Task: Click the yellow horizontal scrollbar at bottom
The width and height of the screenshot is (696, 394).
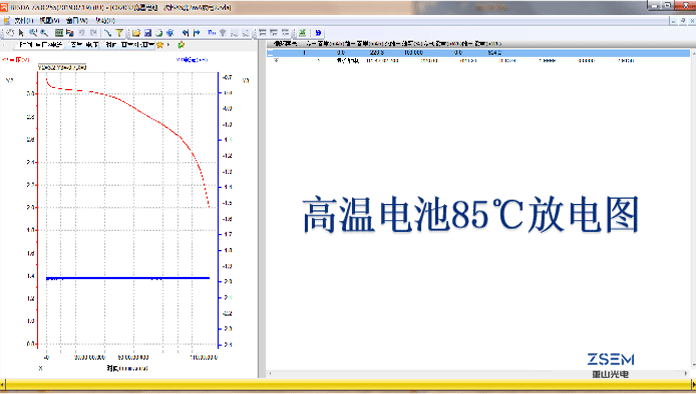Action: click(x=348, y=384)
